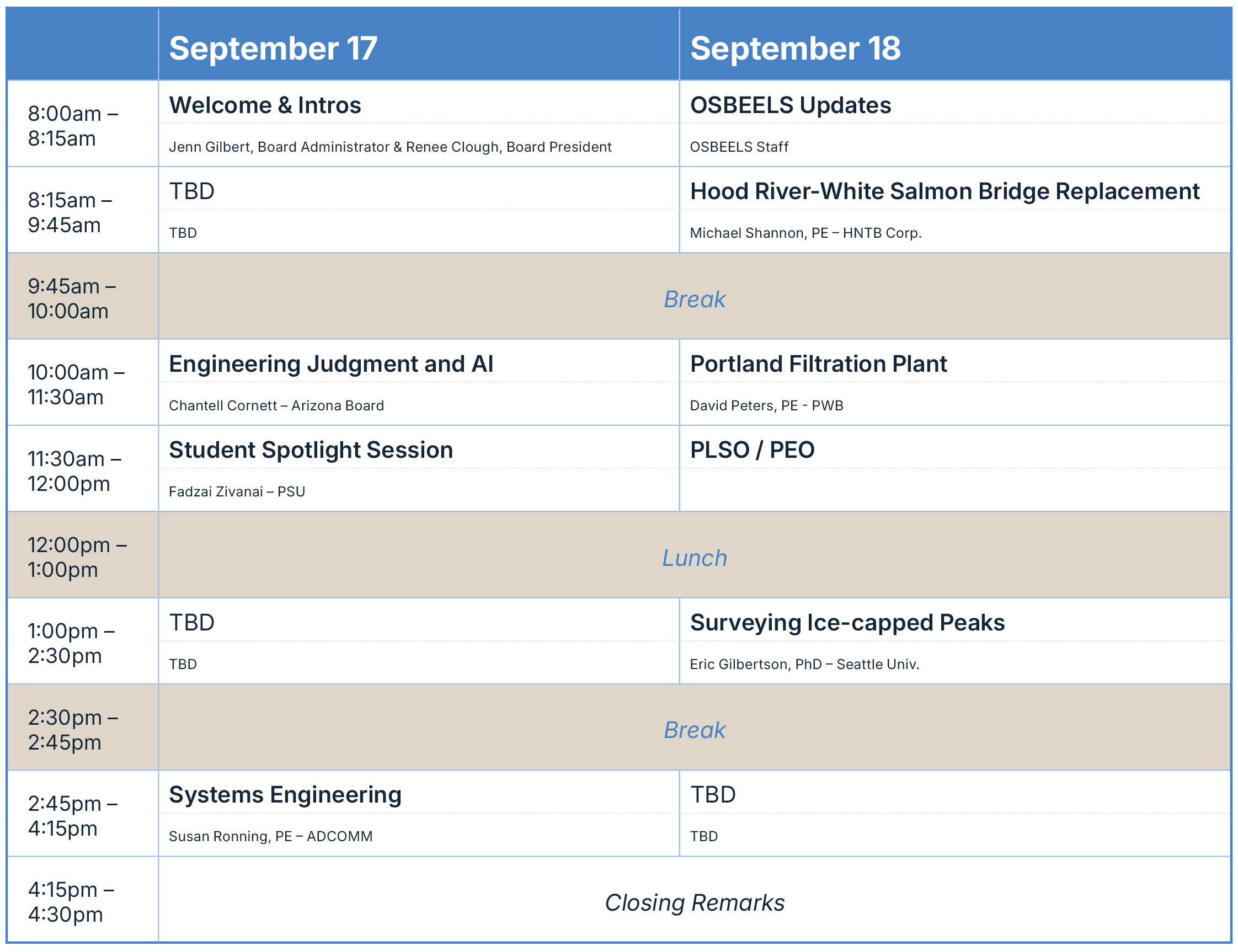Click speaker Chantell Cornett – Arizona Board
This screenshot has width=1238, height=952.
pos(276,406)
